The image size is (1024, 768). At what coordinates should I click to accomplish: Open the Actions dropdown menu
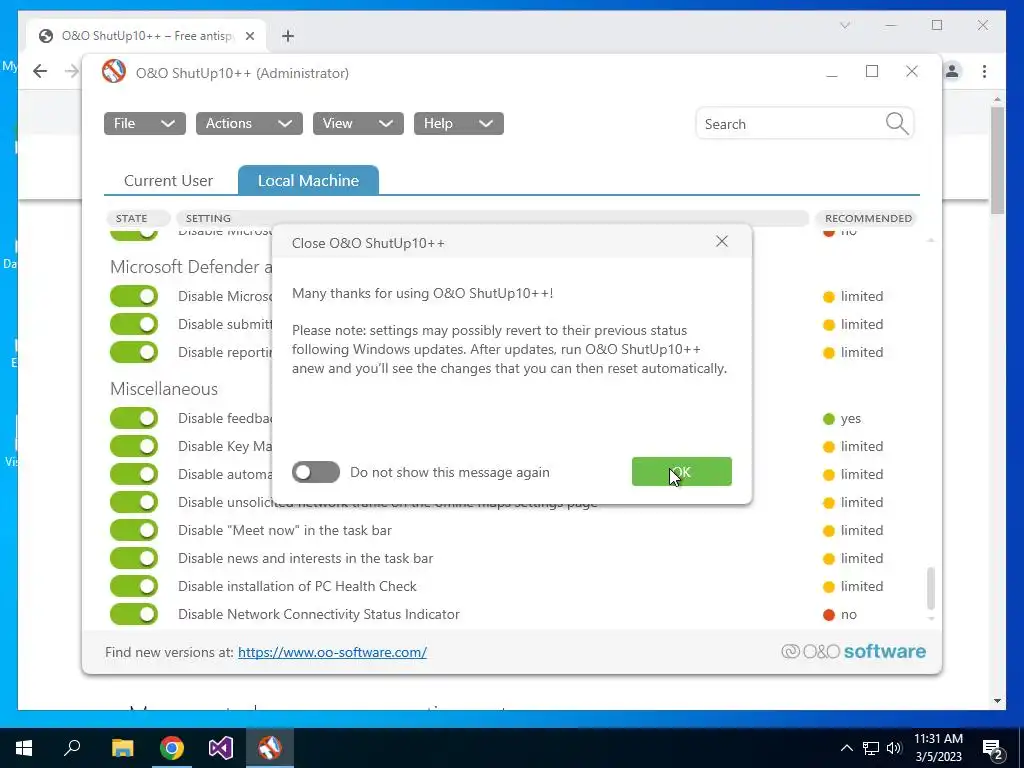249,123
